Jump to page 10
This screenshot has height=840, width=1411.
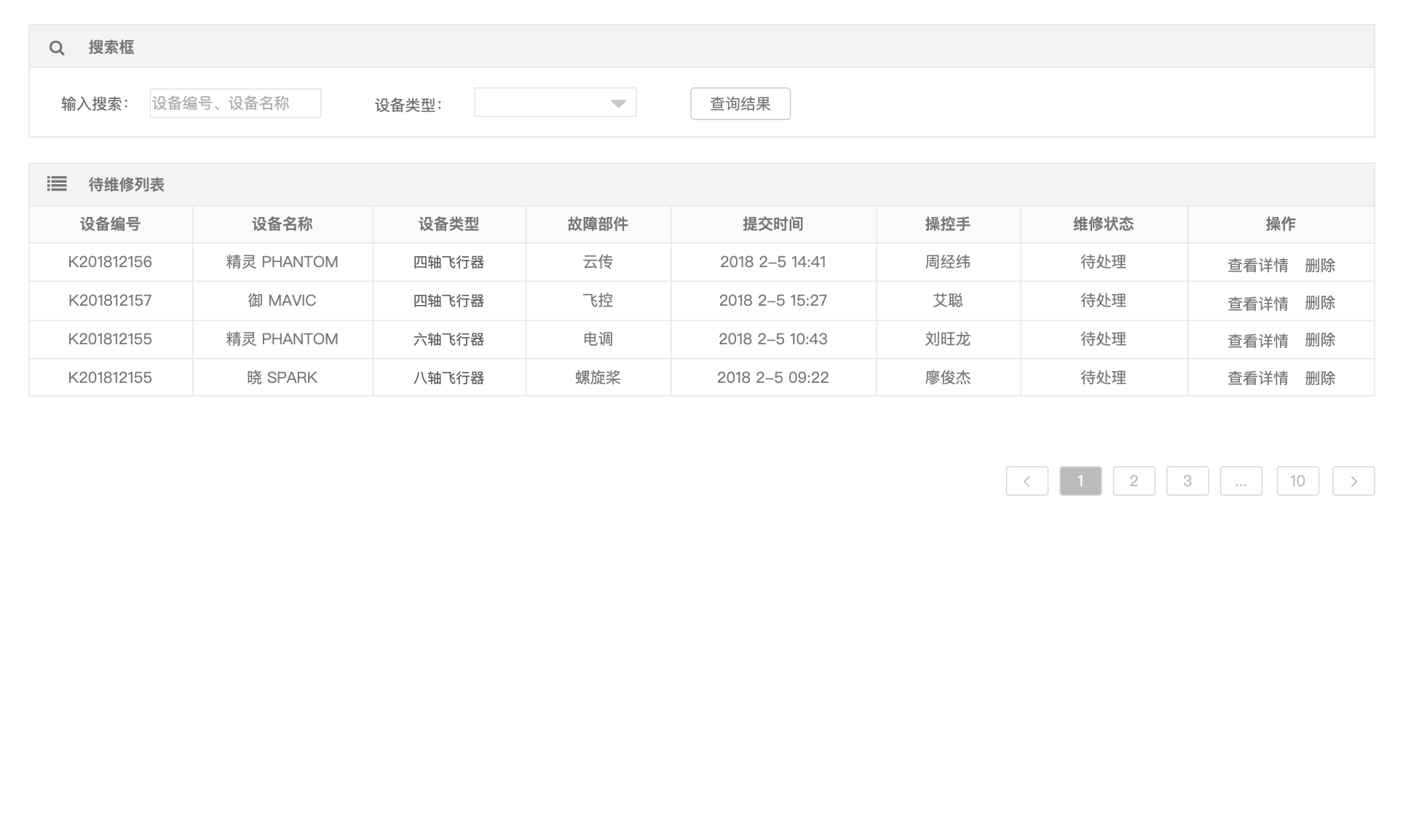(1297, 481)
